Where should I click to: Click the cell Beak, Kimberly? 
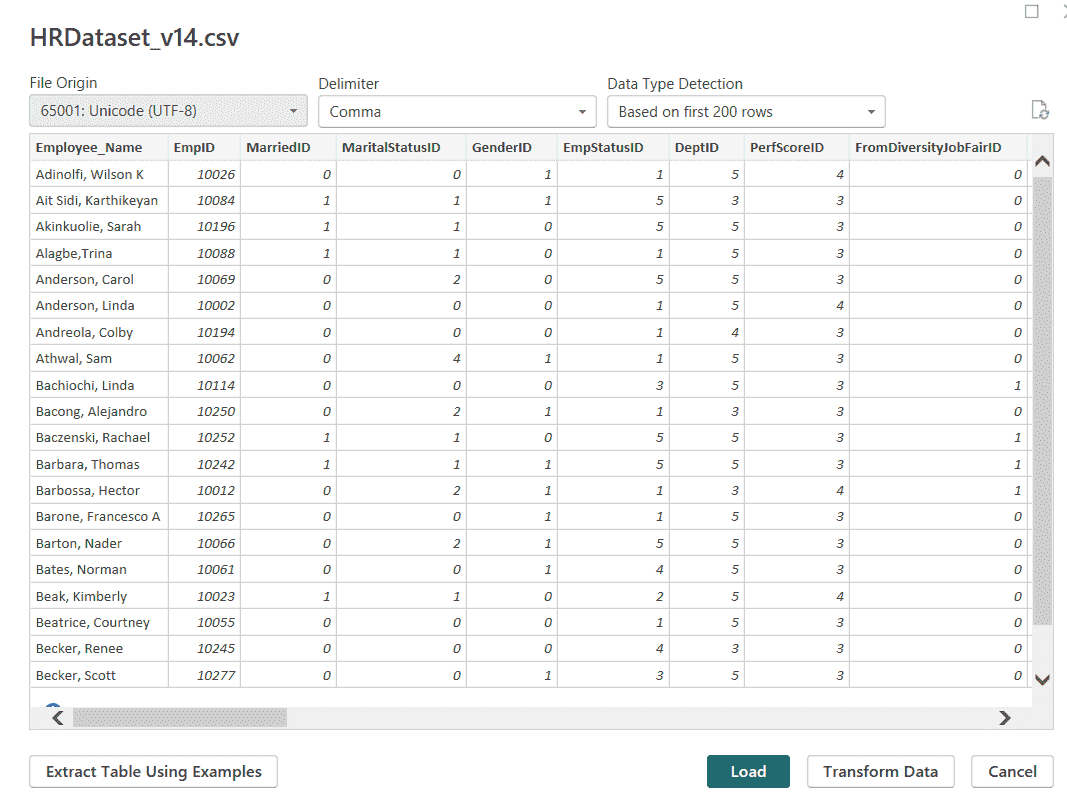point(99,596)
